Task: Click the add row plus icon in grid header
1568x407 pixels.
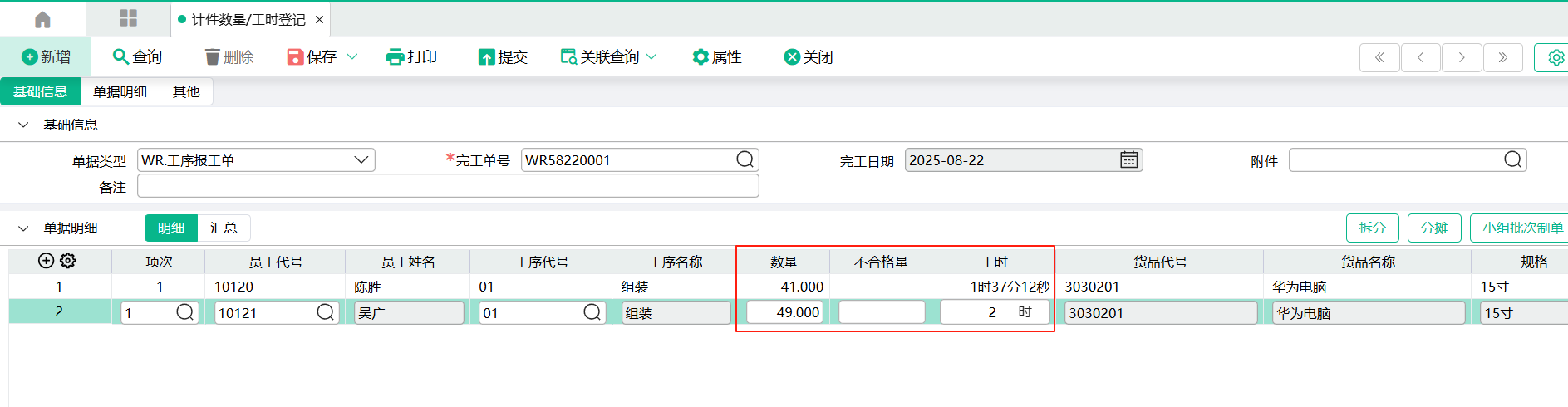Action: [47, 261]
